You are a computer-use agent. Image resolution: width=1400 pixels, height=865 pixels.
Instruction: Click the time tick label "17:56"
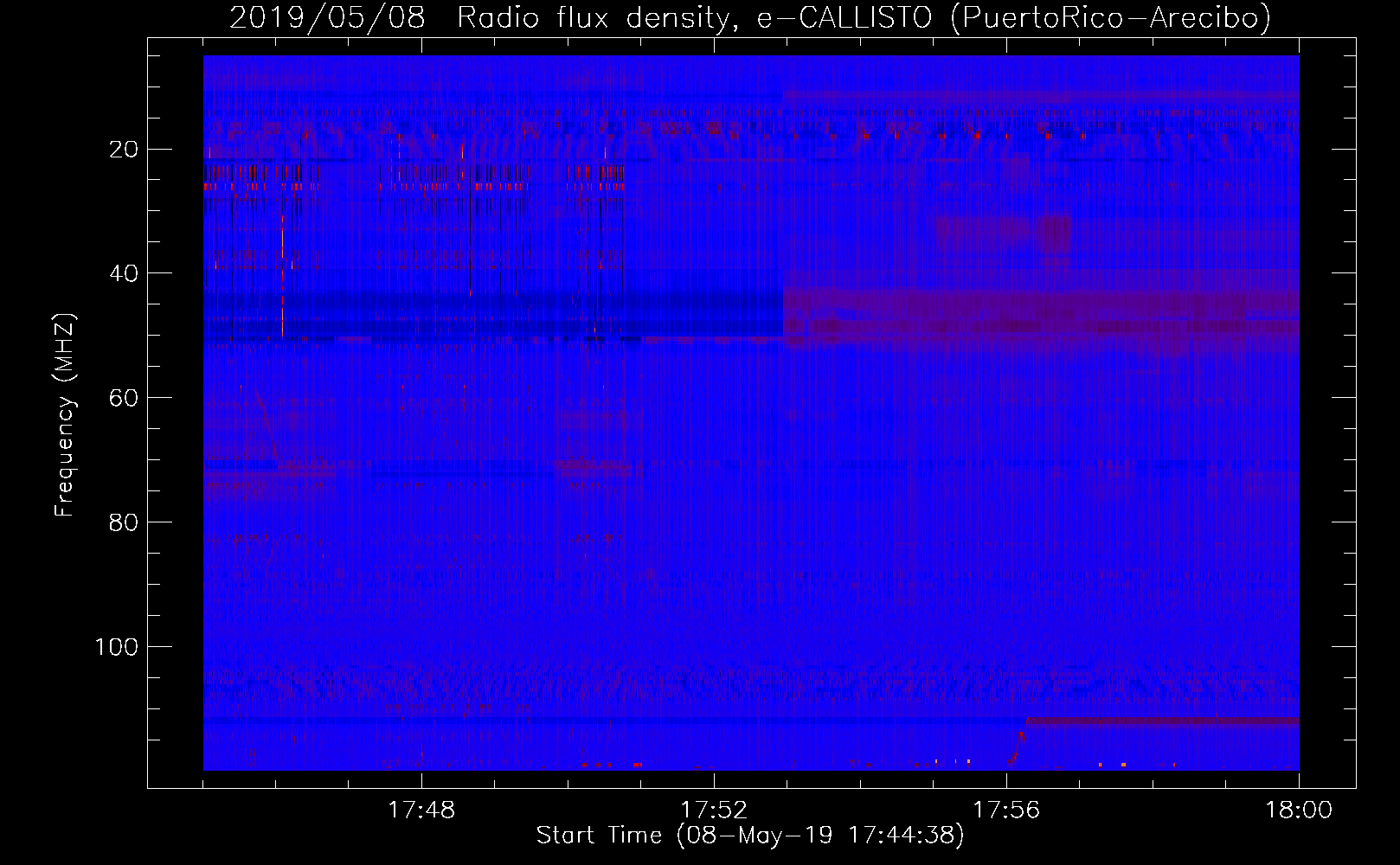coord(1006,811)
